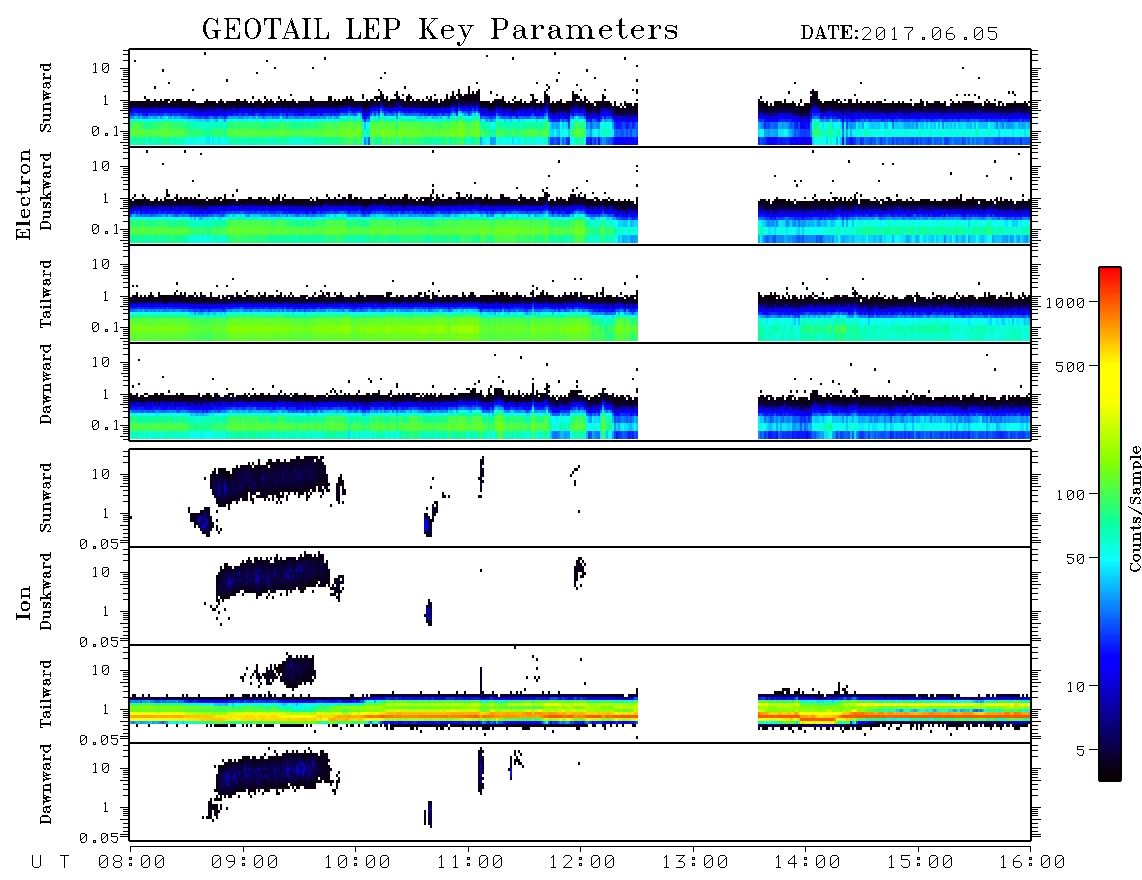The width and height of the screenshot is (1142, 880).
Task: Click the DATE:2017.06.05 label
Action: 899,34
